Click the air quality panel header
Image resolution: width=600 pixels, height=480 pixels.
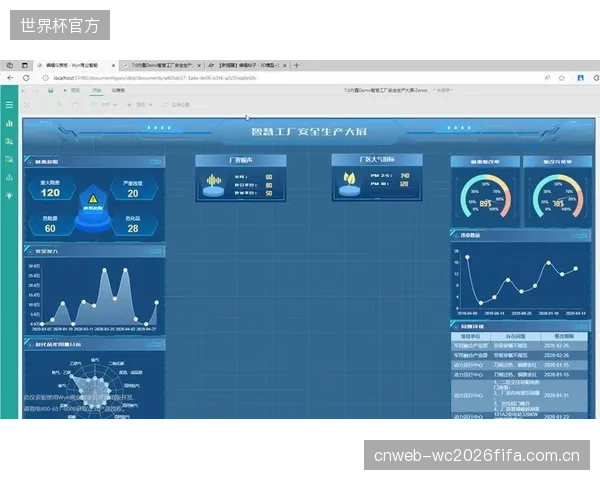(377, 160)
